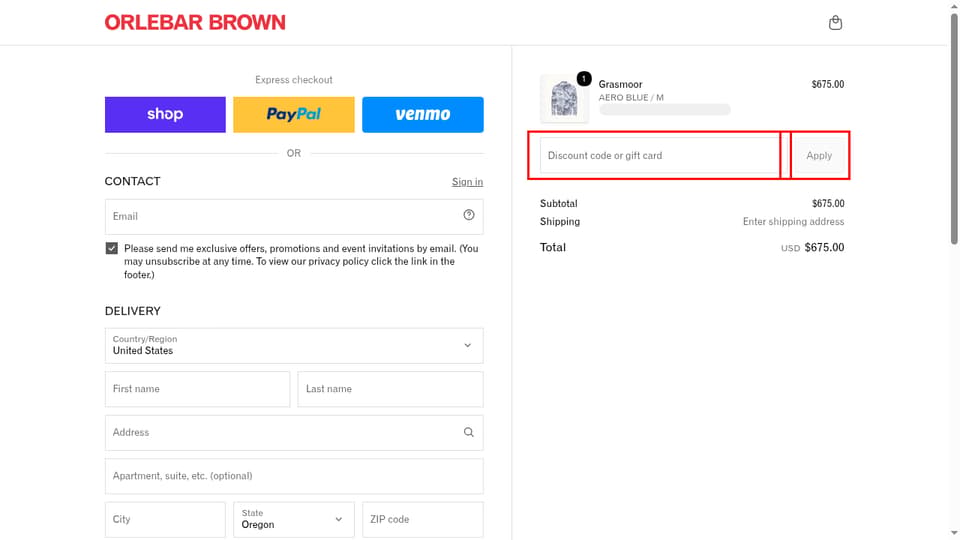
Task: Click the Total USD $675.00 amount
Action: pyautogui.click(x=812, y=247)
